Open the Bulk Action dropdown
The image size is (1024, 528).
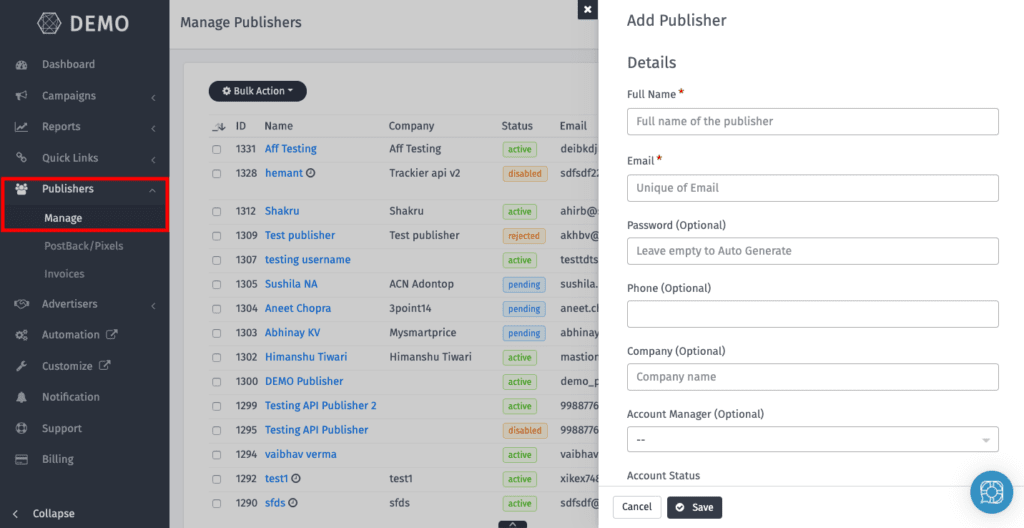click(257, 91)
